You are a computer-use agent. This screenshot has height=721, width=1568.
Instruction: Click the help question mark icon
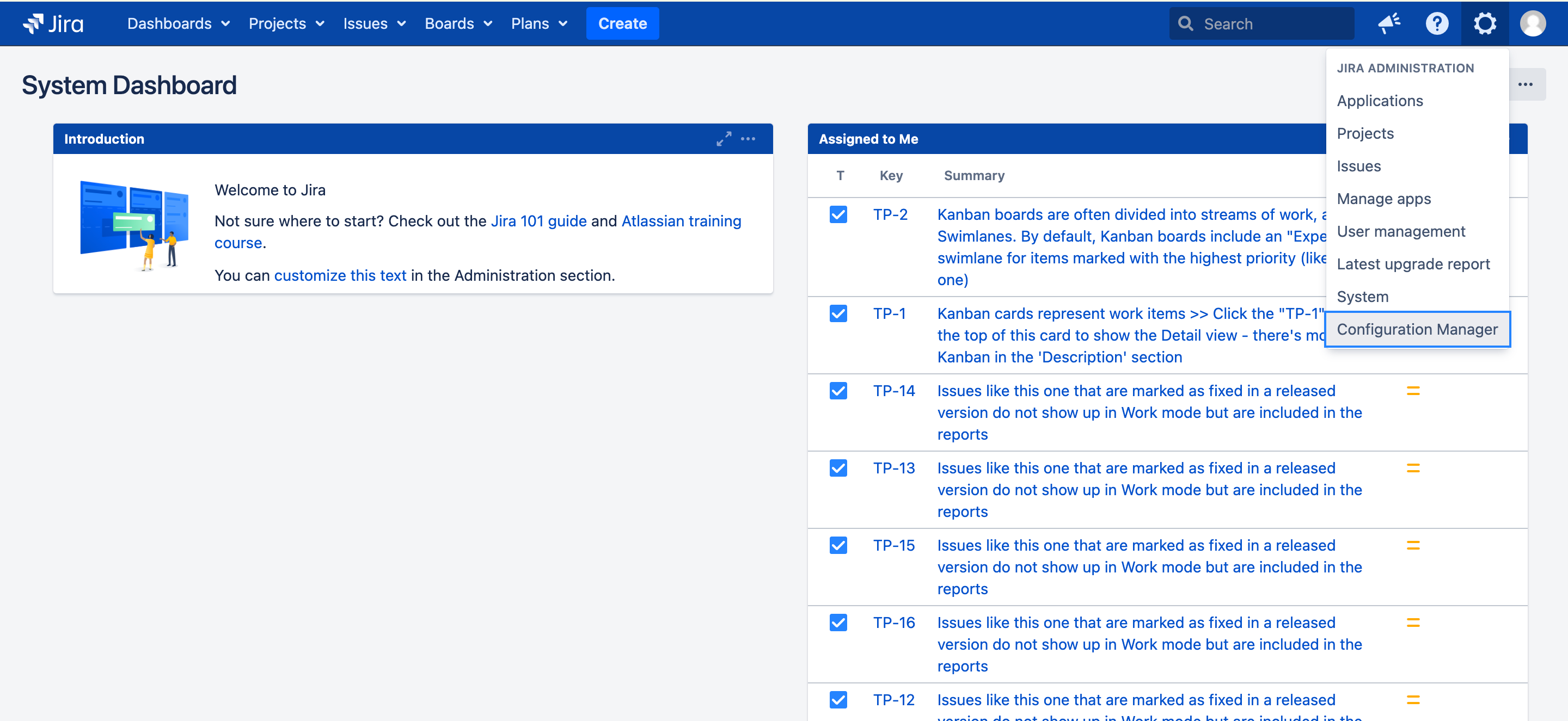pos(1437,23)
